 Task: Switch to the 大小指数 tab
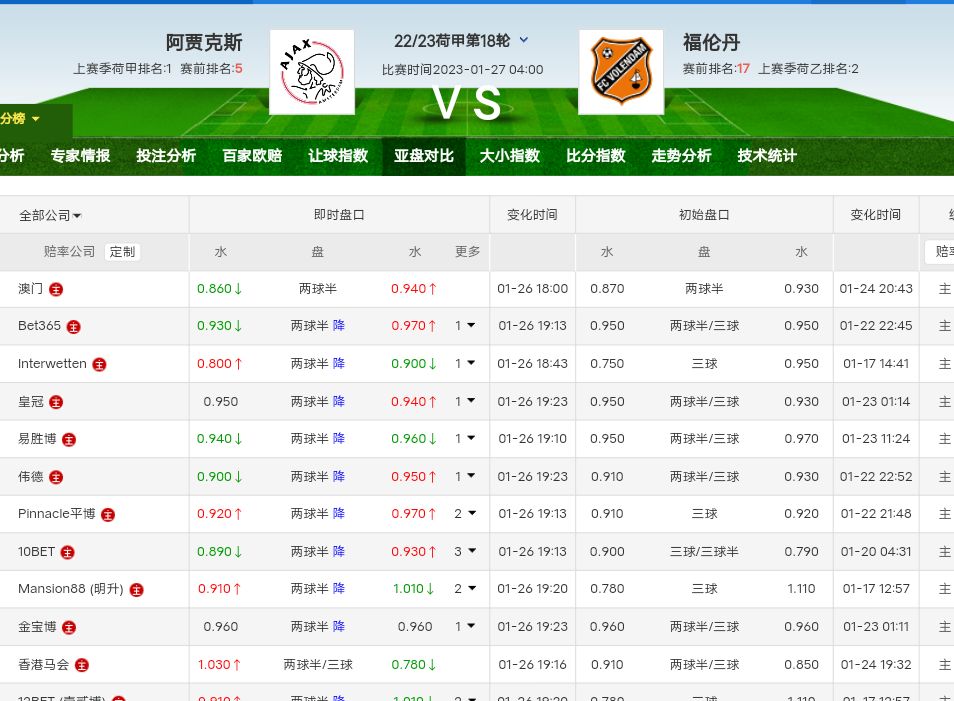(x=509, y=156)
